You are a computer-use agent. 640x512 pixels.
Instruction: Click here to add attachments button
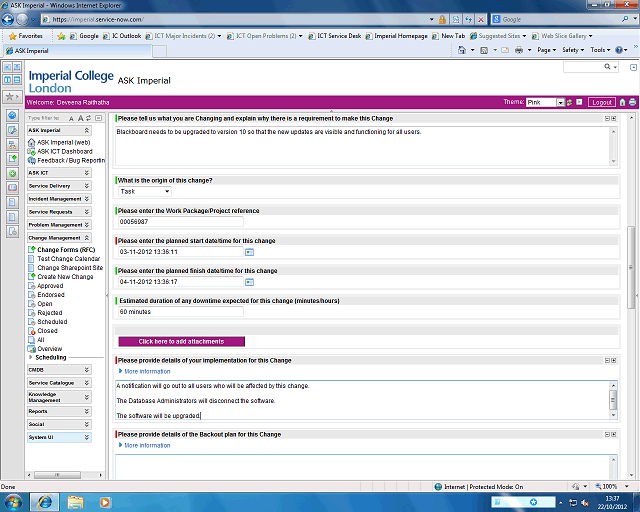click(x=181, y=341)
